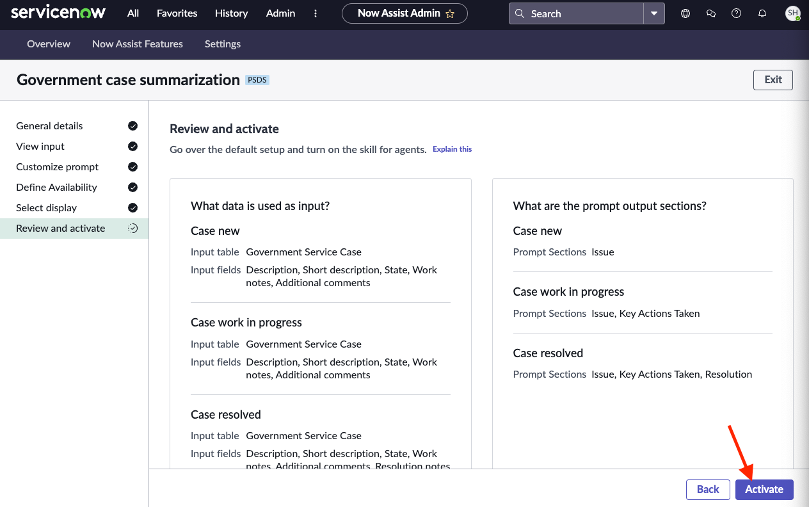Click the search magnifier icon

pyautogui.click(x=520, y=13)
